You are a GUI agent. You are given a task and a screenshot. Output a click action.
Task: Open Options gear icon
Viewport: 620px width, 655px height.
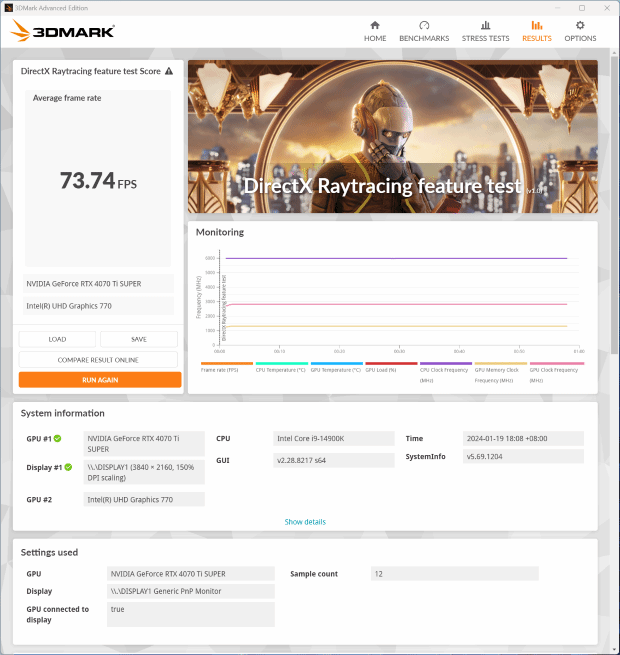coord(580,25)
